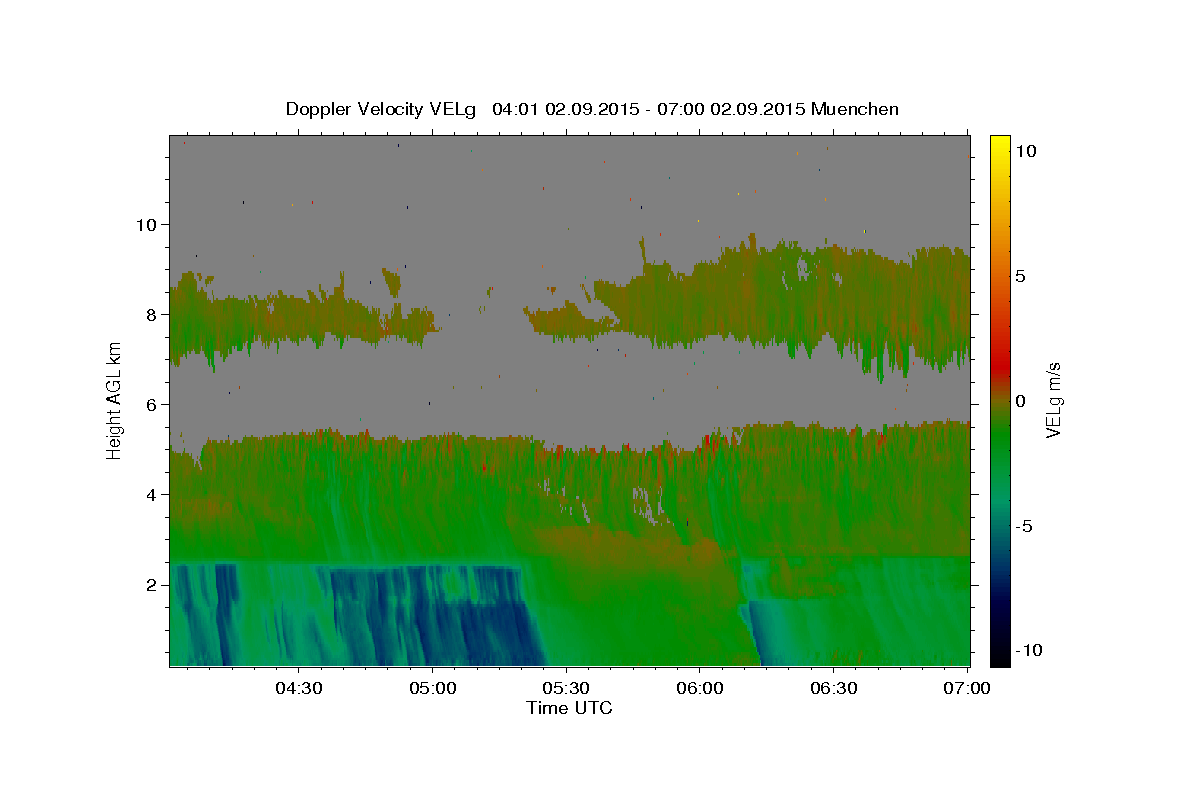Click the dark blue section of the colorbar
The width and height of the screenshot is (1200, 800).
1000,600
